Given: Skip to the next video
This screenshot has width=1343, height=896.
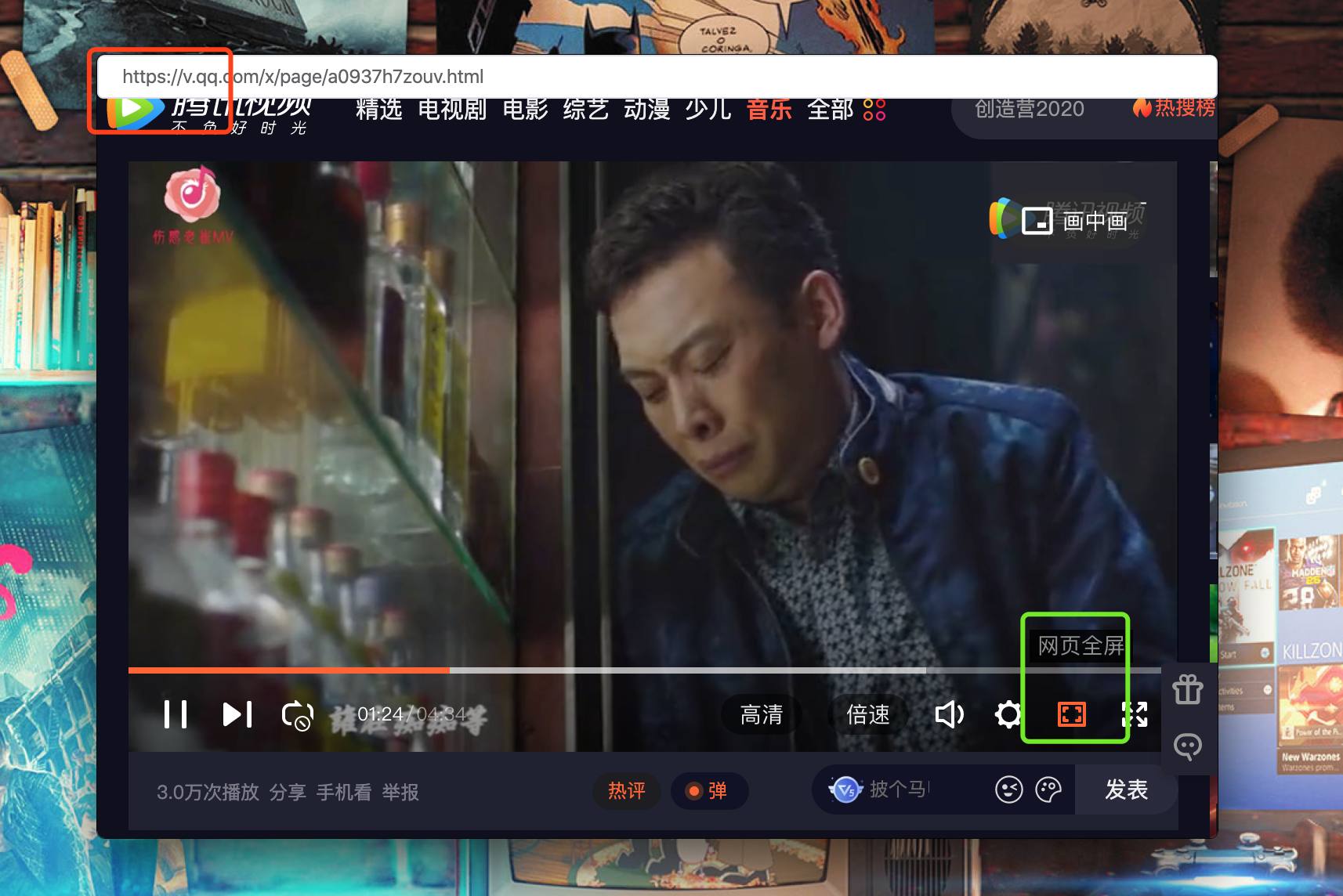Looking at the screenshot, I should point(237,714).
